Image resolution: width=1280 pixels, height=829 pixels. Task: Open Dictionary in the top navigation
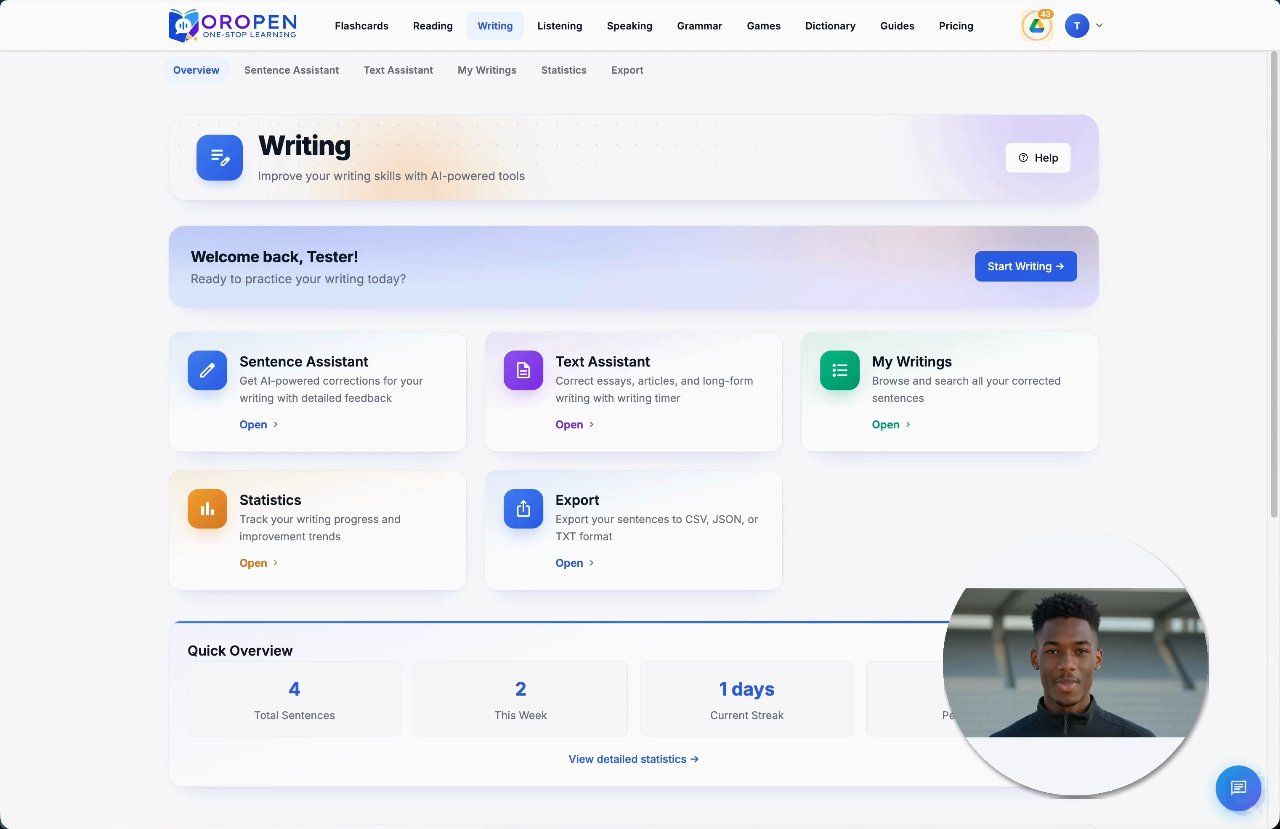click(x=830, y=26)
